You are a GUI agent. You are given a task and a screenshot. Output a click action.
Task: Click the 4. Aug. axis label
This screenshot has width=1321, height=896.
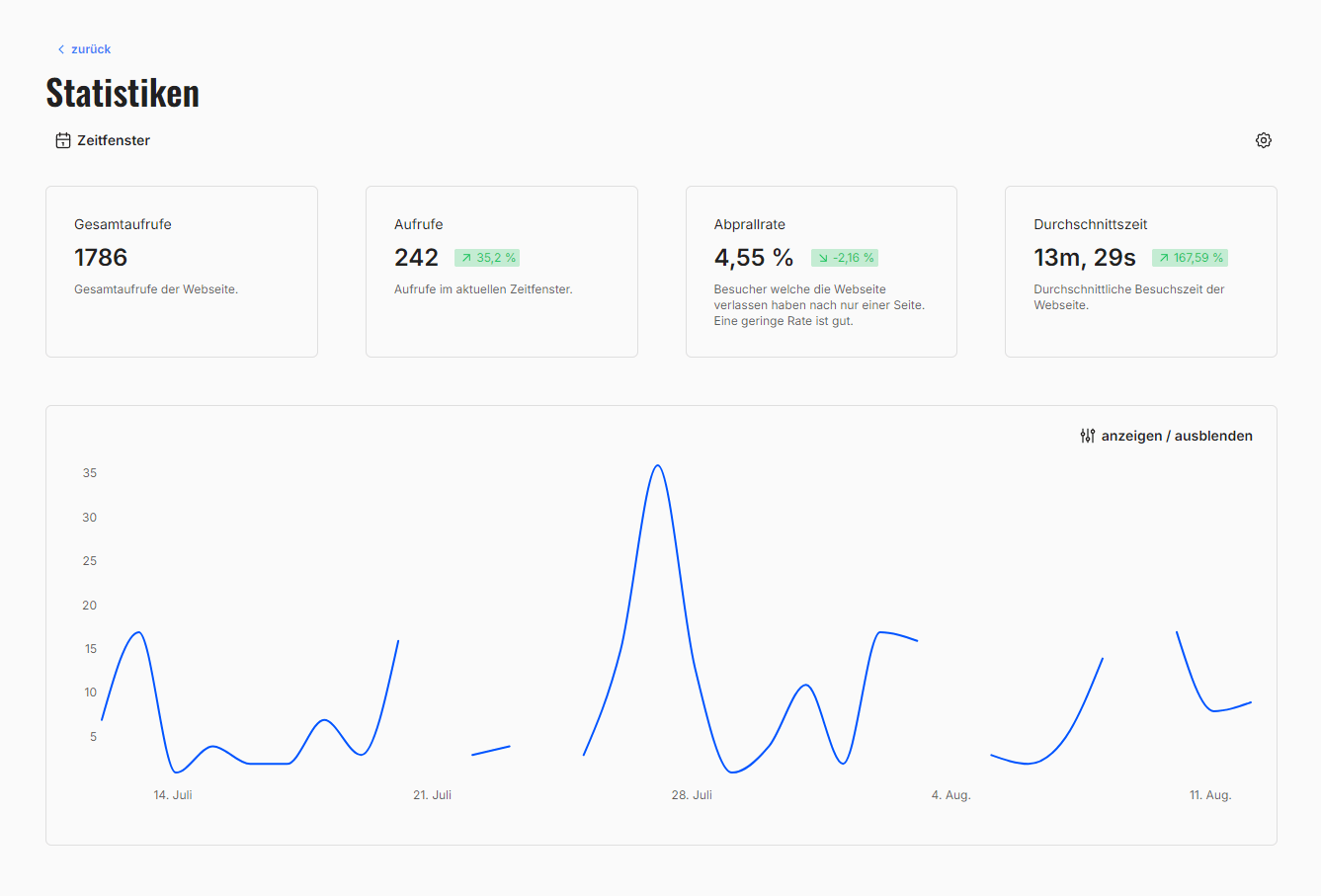pyautogui.click(x=950, y=795)
